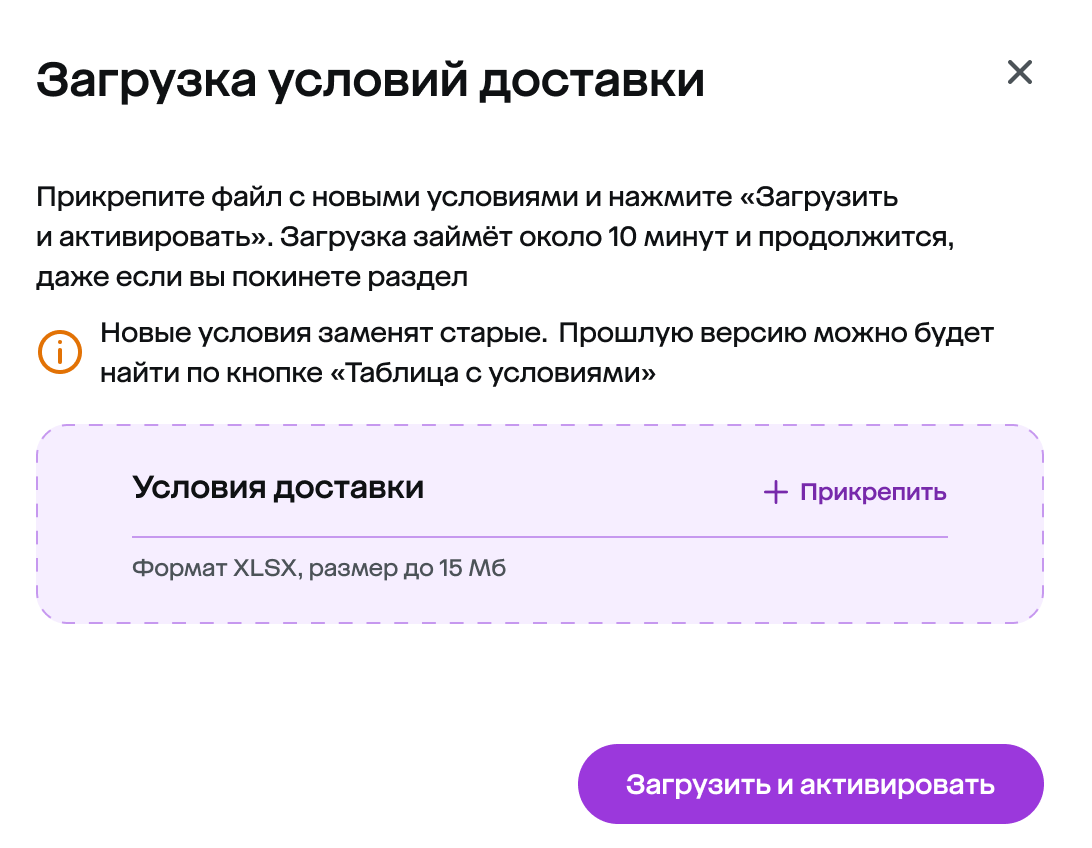Click the quoted «Таблица с условиями» text
This screenshot has height=848, width=1092.
click(500, 374)
